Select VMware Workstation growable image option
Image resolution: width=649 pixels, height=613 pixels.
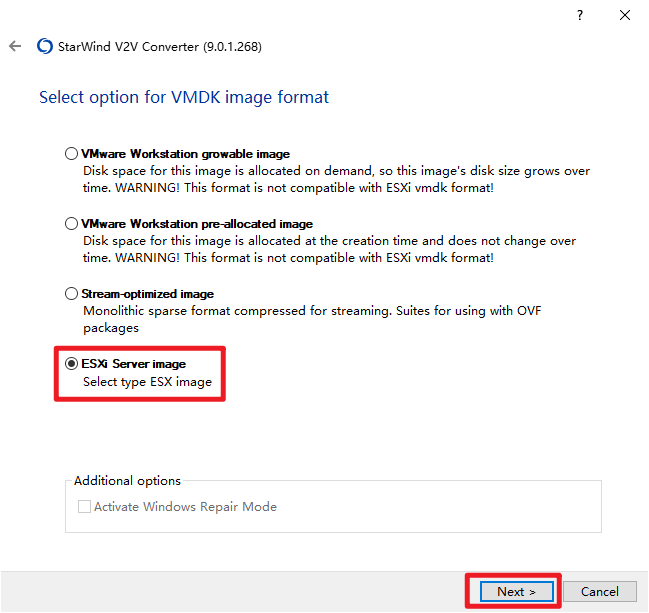(72, 154)
